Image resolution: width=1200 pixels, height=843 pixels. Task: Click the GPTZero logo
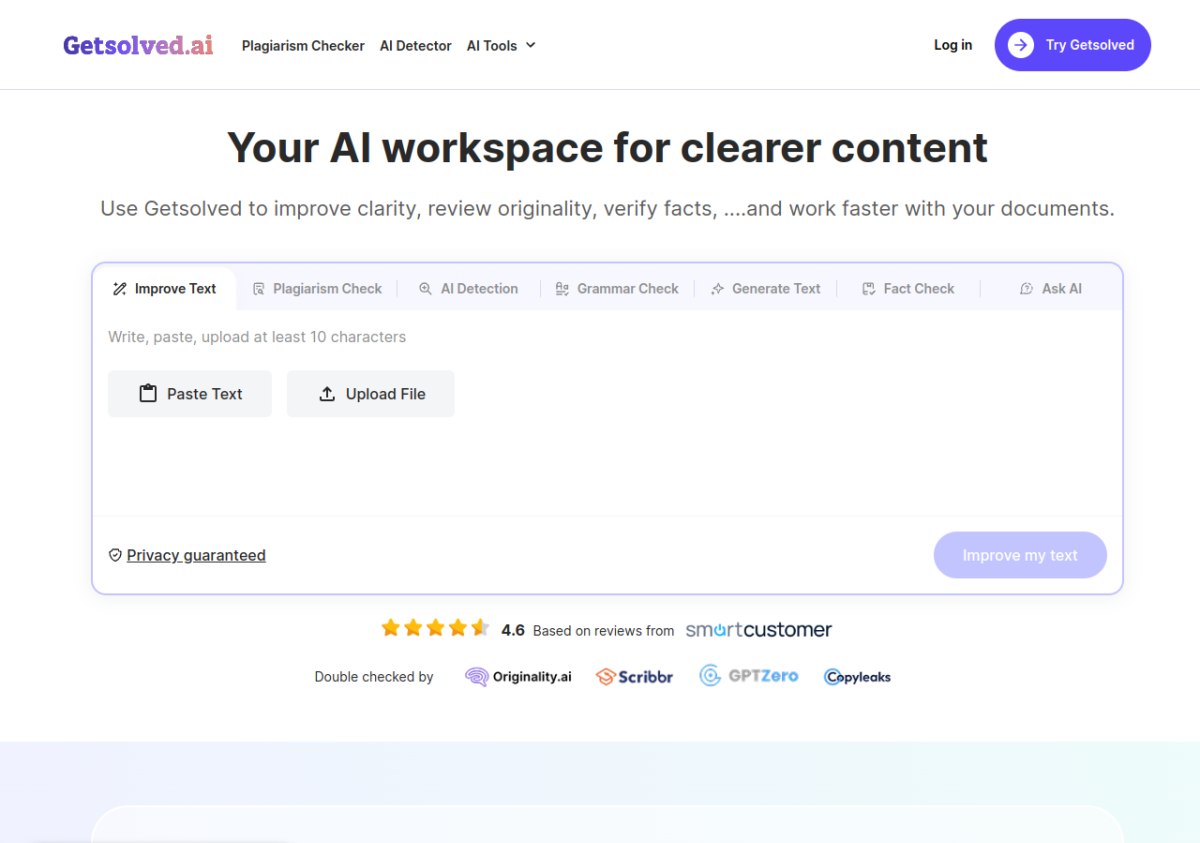pos(749,676)
